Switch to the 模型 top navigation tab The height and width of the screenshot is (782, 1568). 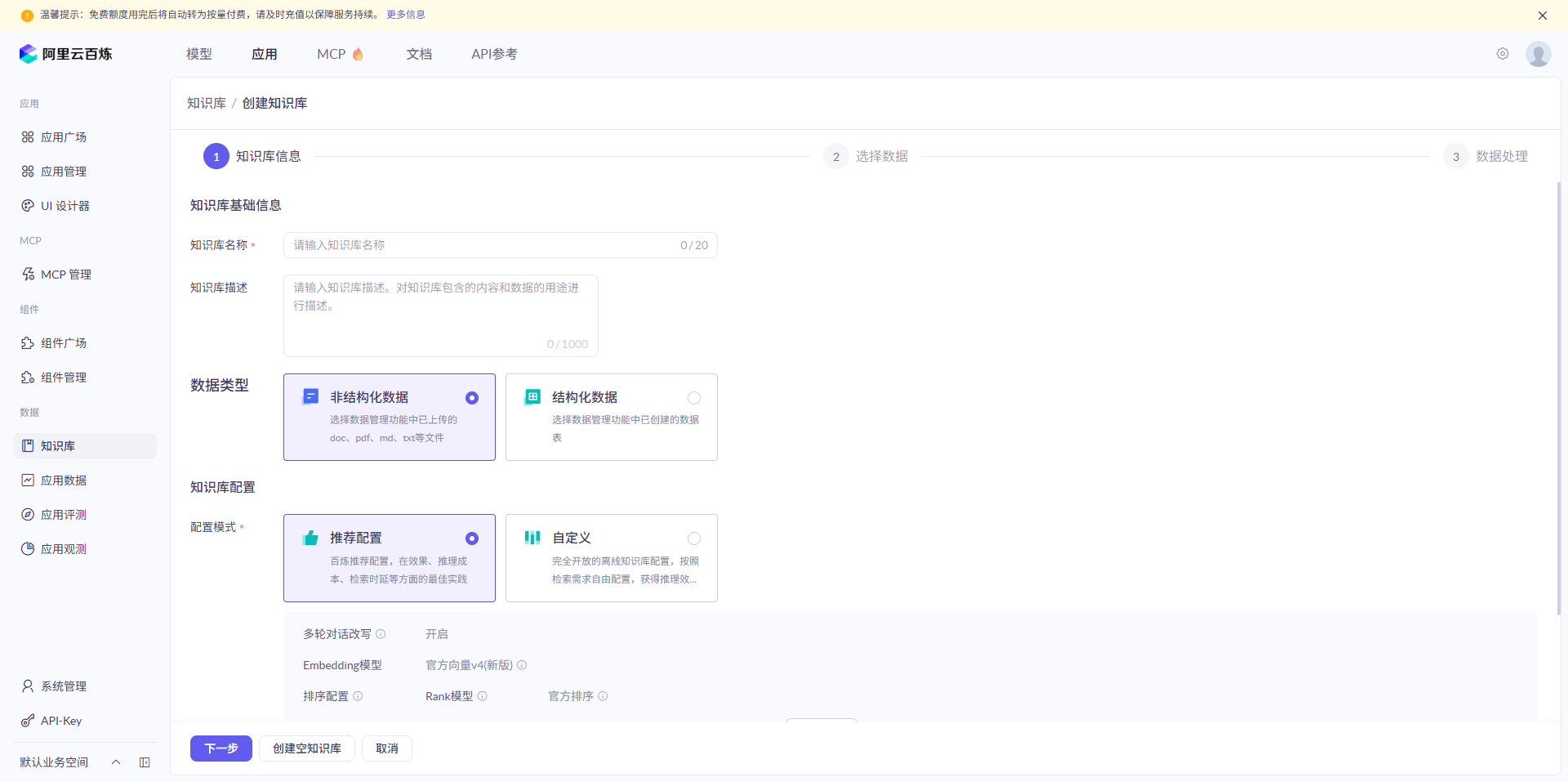click(198, 53)
